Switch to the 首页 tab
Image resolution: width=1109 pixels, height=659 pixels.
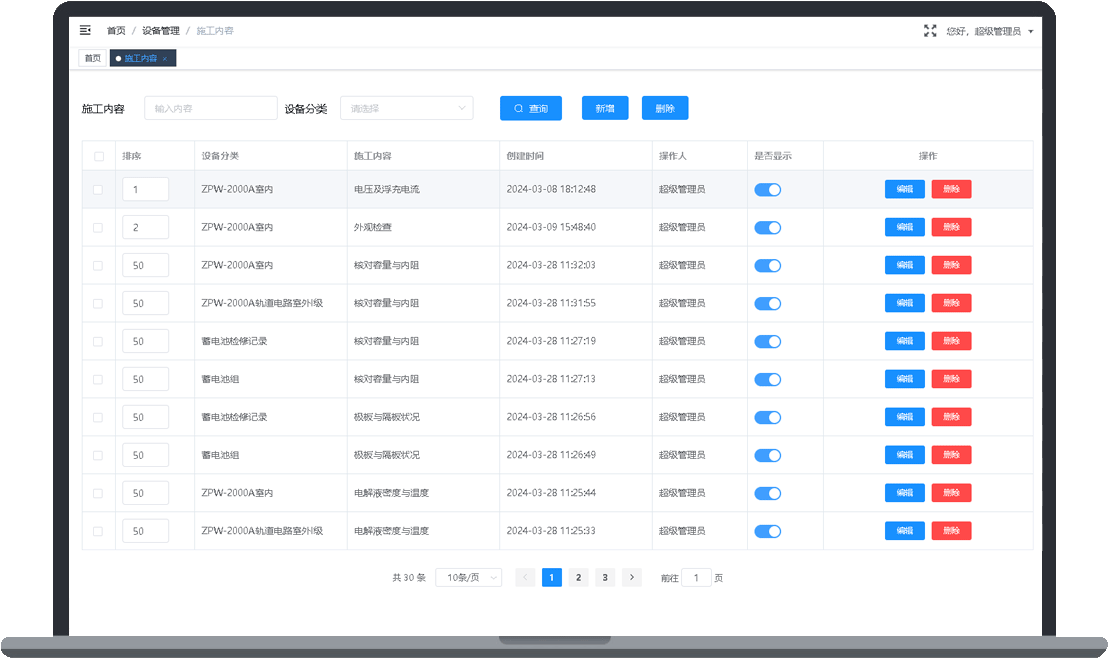tap(93, 59)
